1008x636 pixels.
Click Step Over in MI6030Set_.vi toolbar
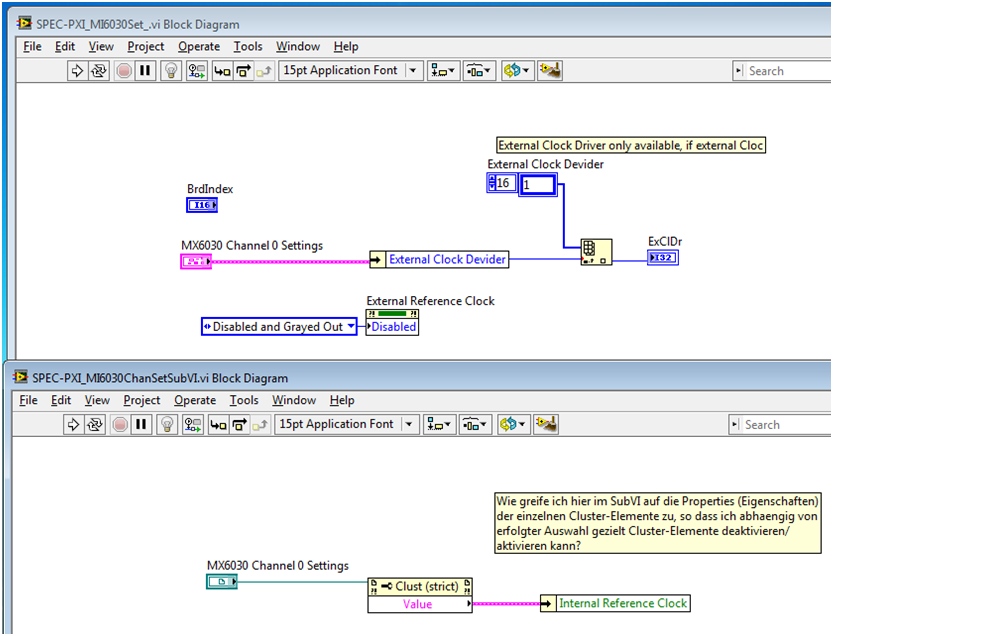click(244, 71)
